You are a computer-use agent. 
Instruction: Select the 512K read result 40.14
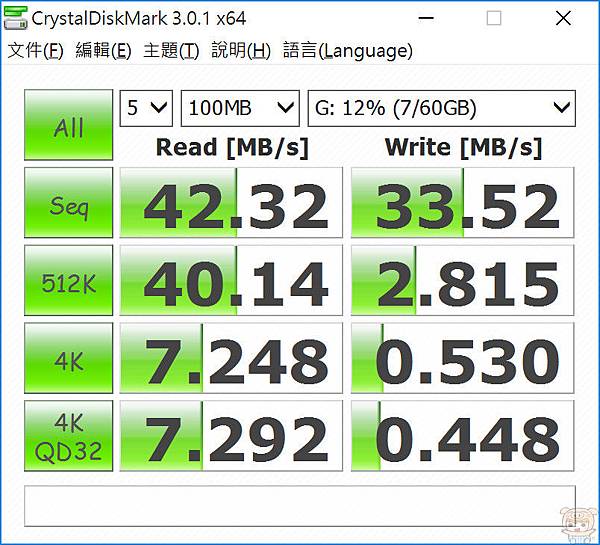pyautogui.click(x=231, y=280)
